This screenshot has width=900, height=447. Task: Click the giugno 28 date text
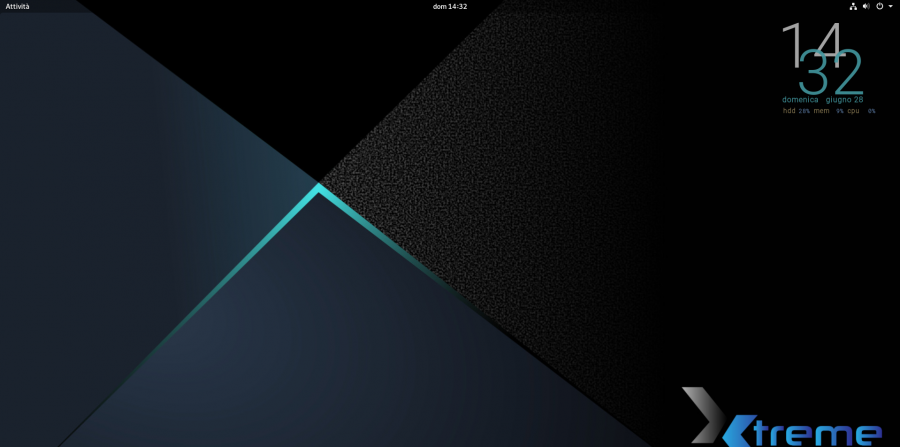(844, 100)
